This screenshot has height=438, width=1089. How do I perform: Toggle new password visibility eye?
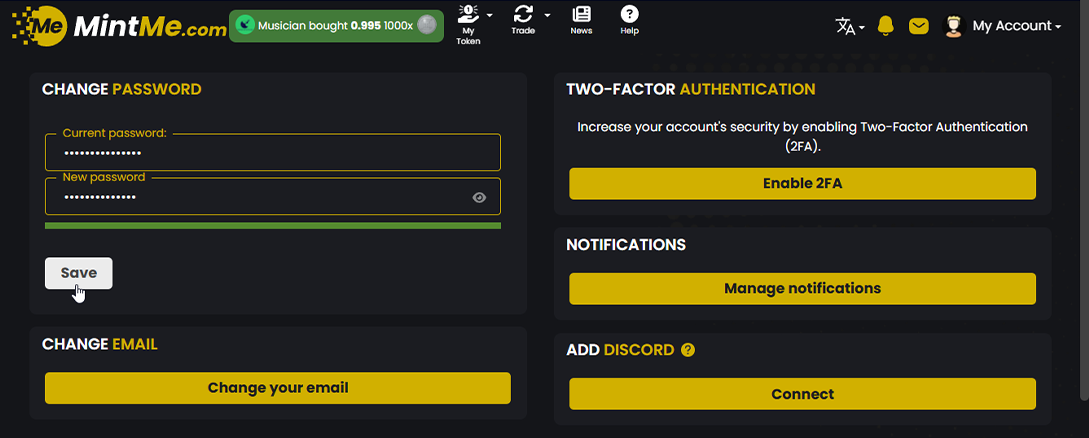[x=479, y=198]
